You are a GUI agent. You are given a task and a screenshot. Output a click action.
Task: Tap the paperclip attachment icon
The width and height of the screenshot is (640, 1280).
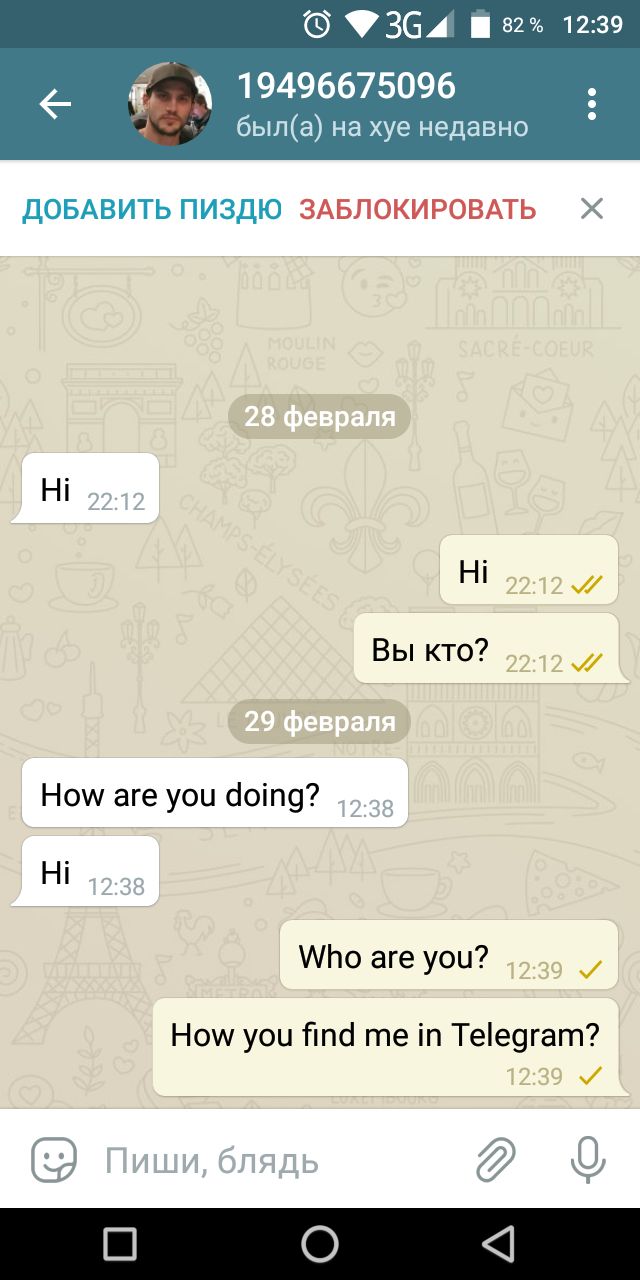[495, 1161]
